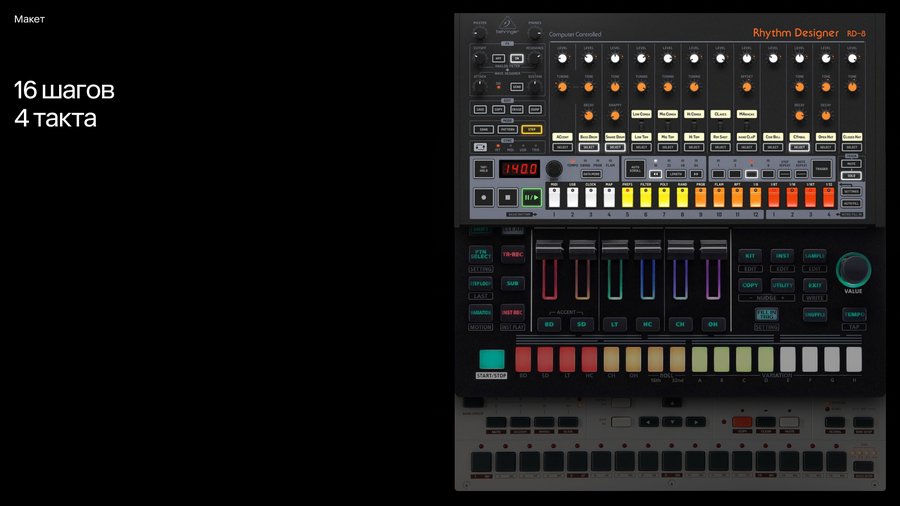The image size is (900, 506).
Task: Click the red 140.0 tempo display
Action: tap(520, 169)
